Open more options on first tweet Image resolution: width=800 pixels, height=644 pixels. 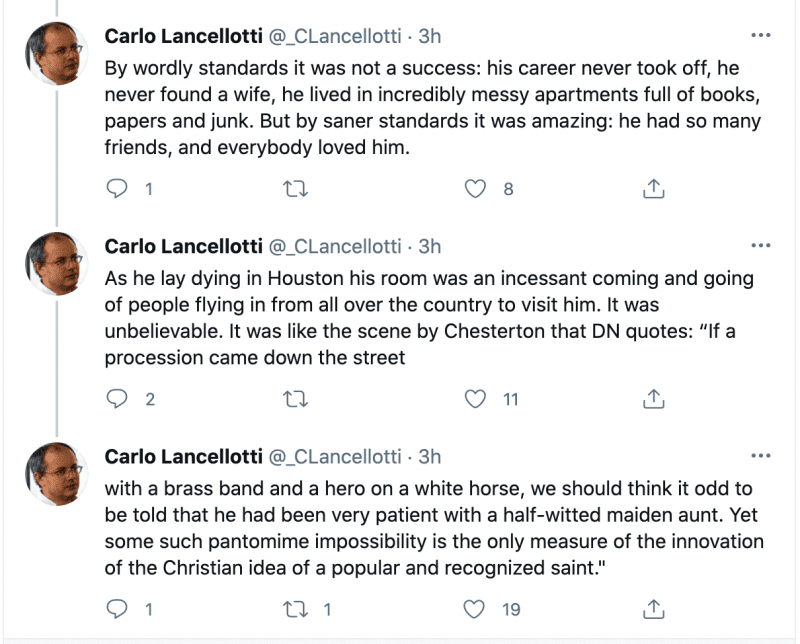point(760,36)
